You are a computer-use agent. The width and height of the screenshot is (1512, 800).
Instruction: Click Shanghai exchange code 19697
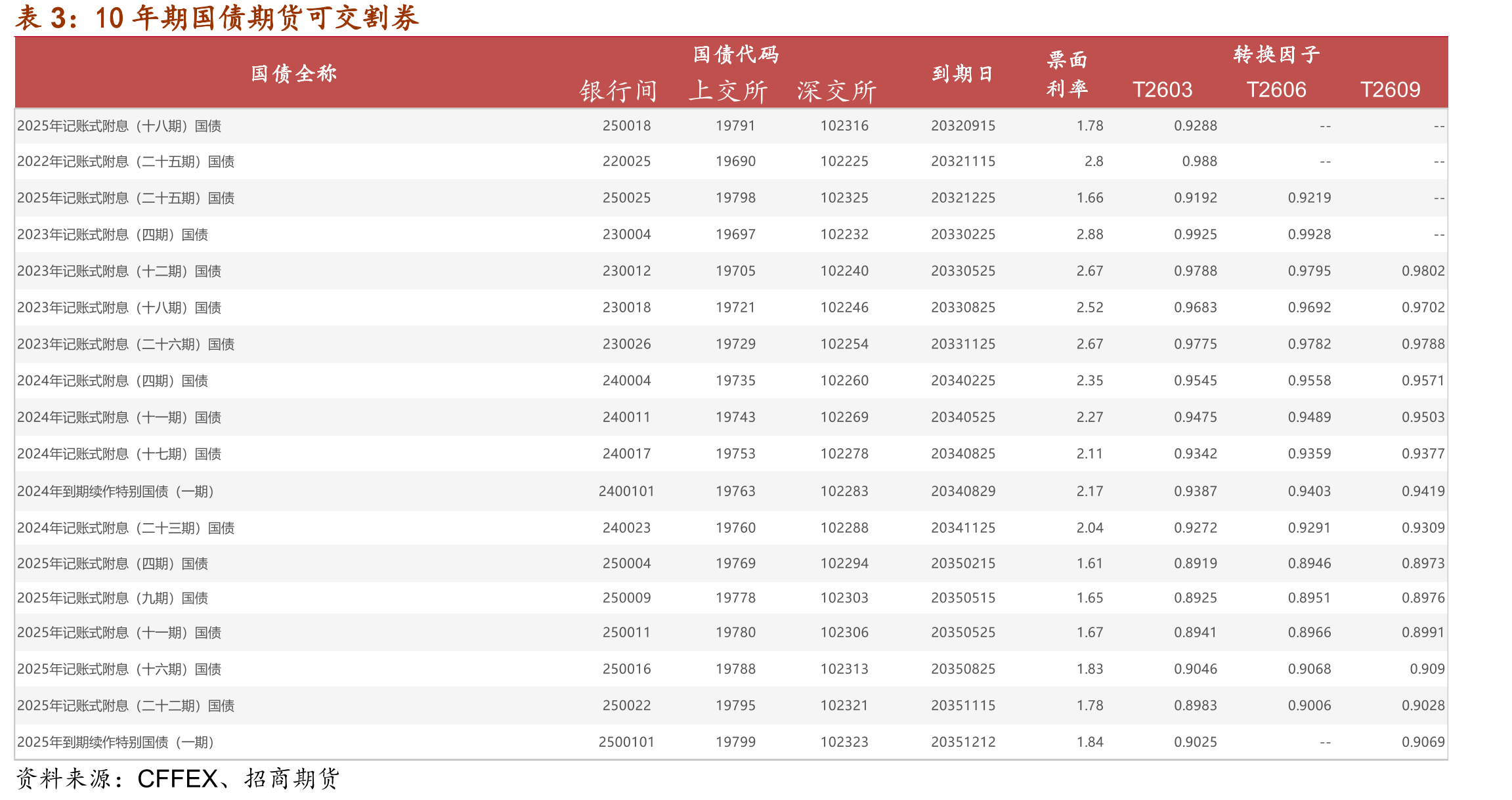736,234
